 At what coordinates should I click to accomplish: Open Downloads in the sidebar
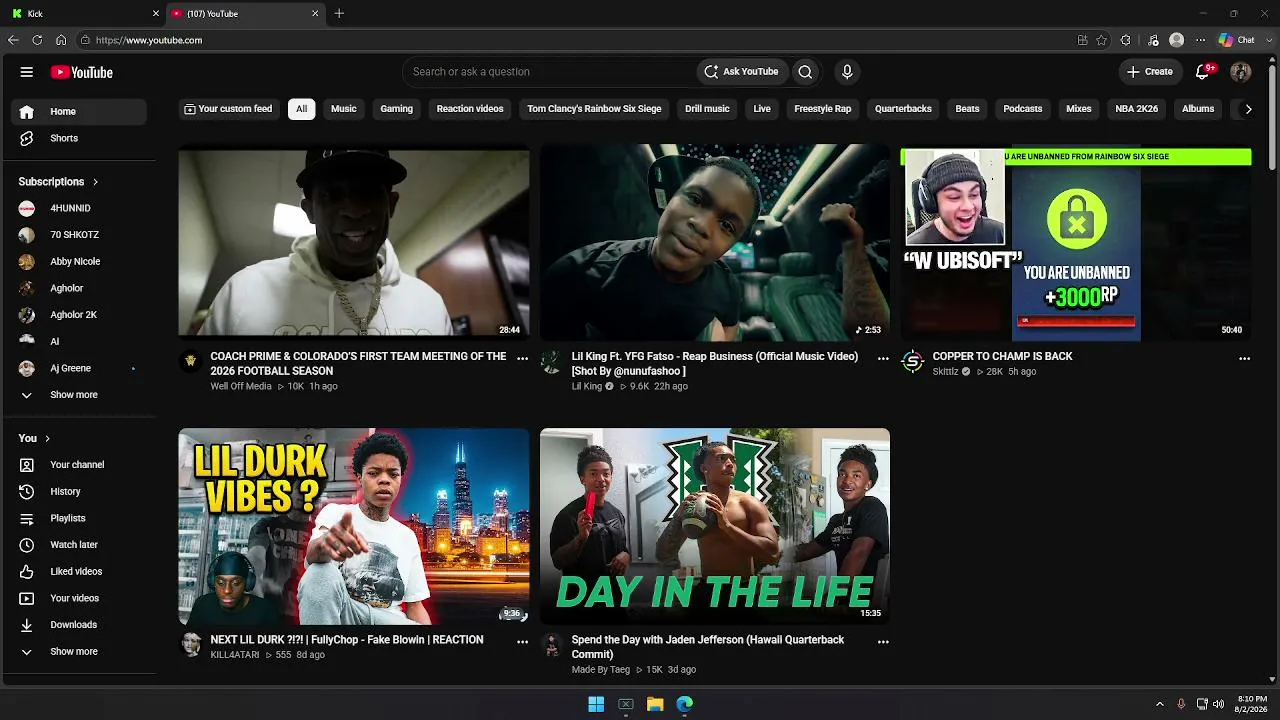(77, 625)
